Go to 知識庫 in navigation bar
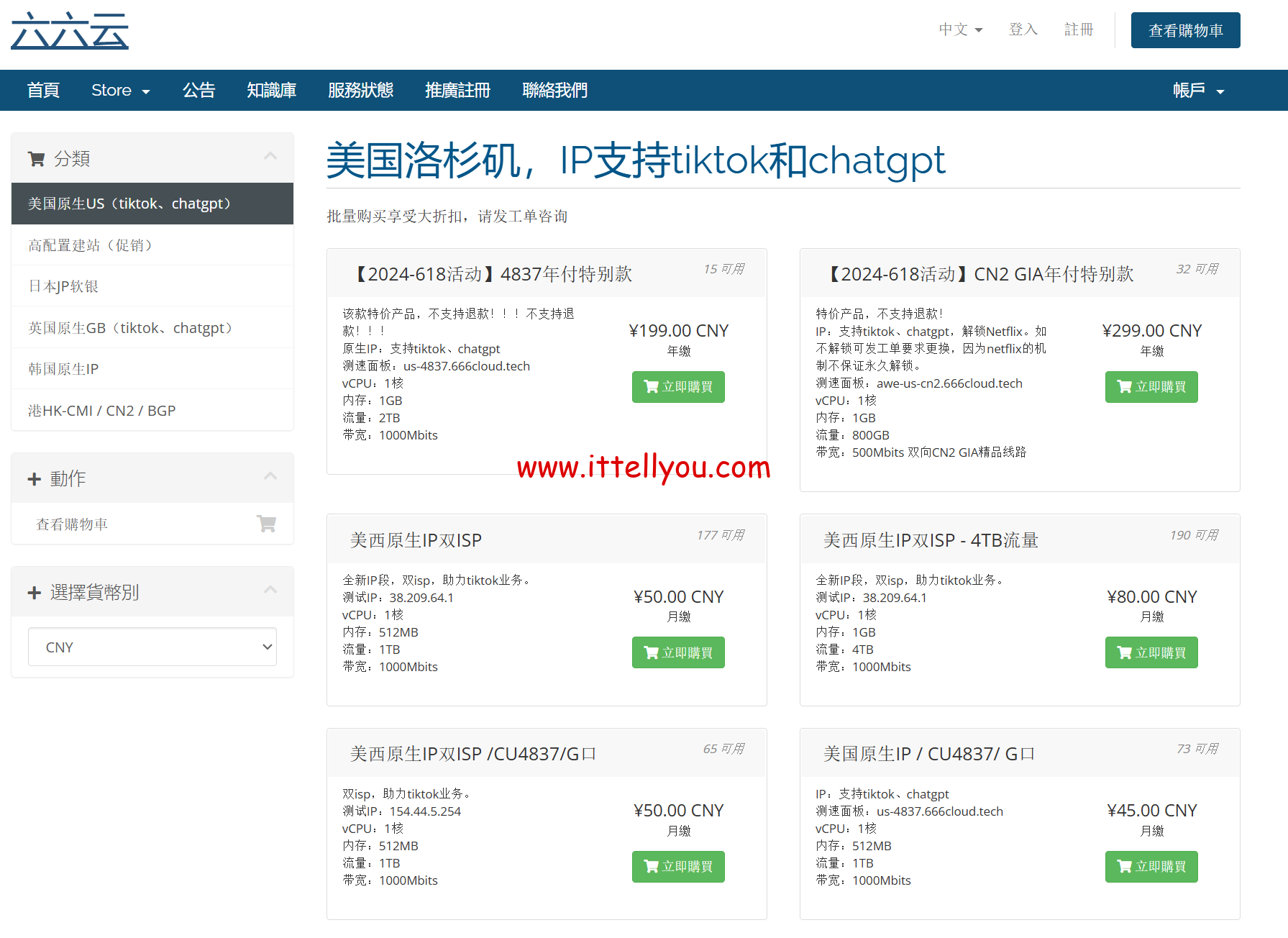1288x938 pixels. 271,91
